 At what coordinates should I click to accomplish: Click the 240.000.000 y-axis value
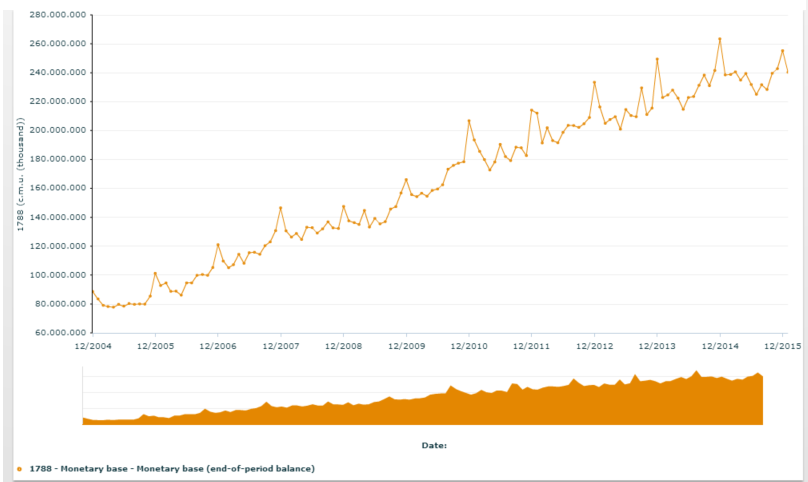click(x=58, y=73)
